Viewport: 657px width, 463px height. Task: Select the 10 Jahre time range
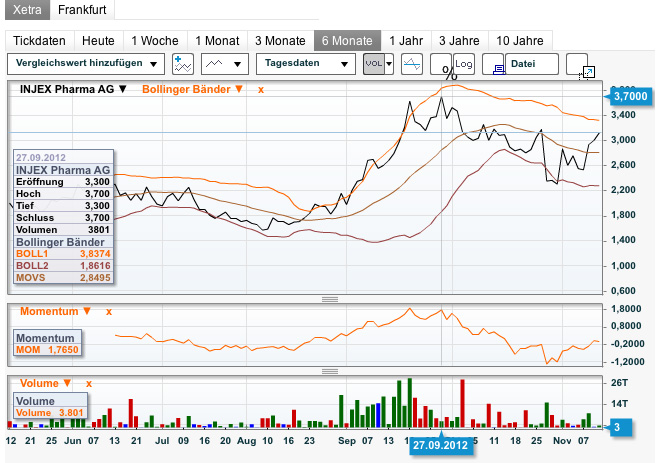point(520,41)
